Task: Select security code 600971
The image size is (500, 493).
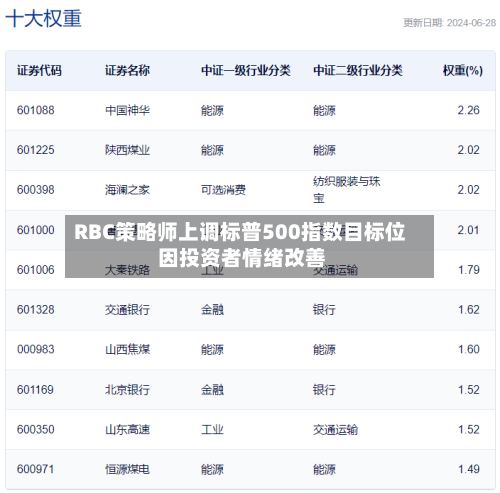Action: (35, 469)
